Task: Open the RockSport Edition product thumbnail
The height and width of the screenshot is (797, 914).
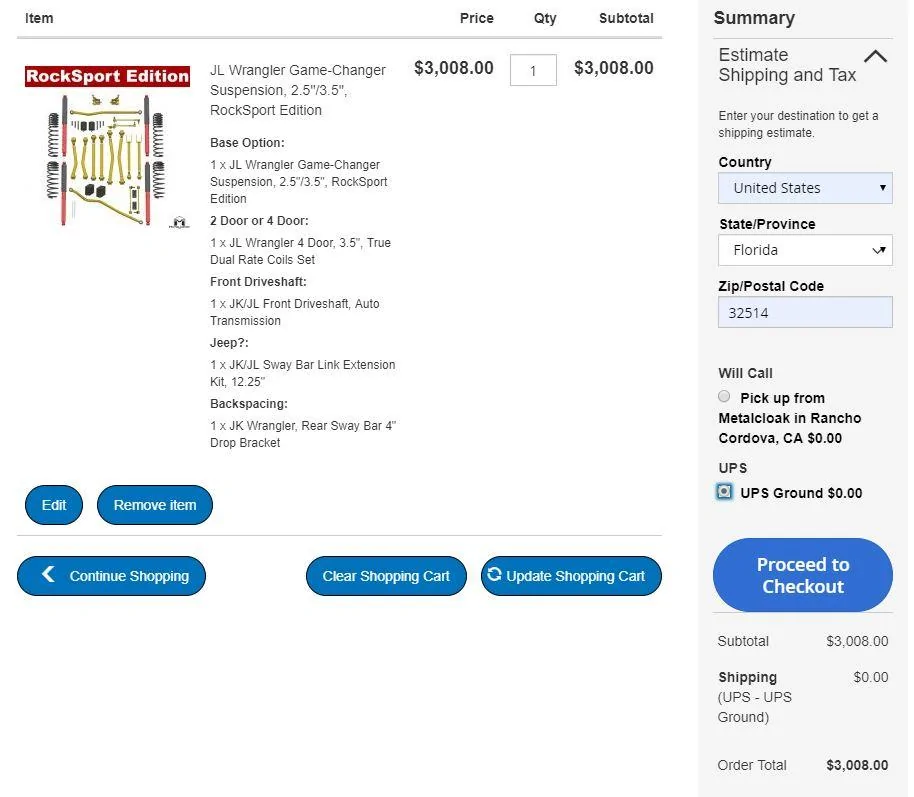Action: 107,147
